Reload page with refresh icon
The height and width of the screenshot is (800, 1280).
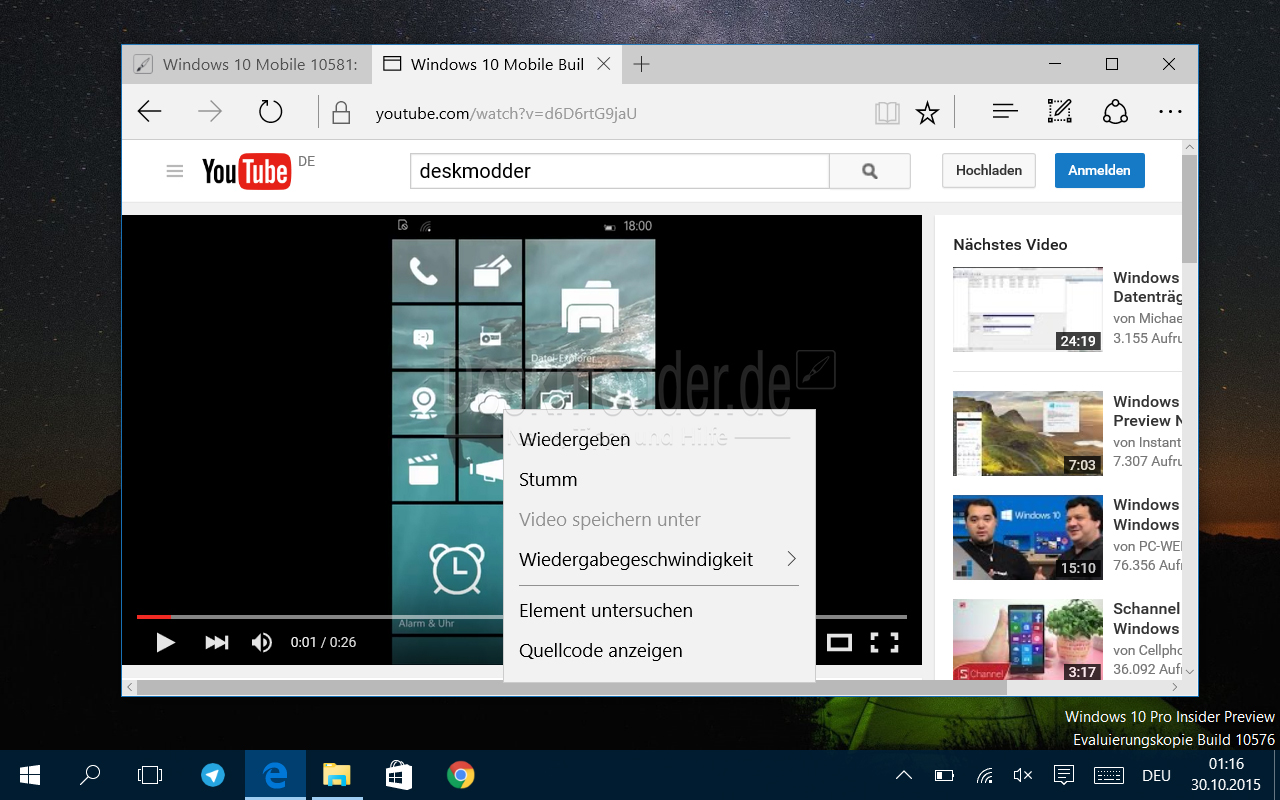[271, 112]
